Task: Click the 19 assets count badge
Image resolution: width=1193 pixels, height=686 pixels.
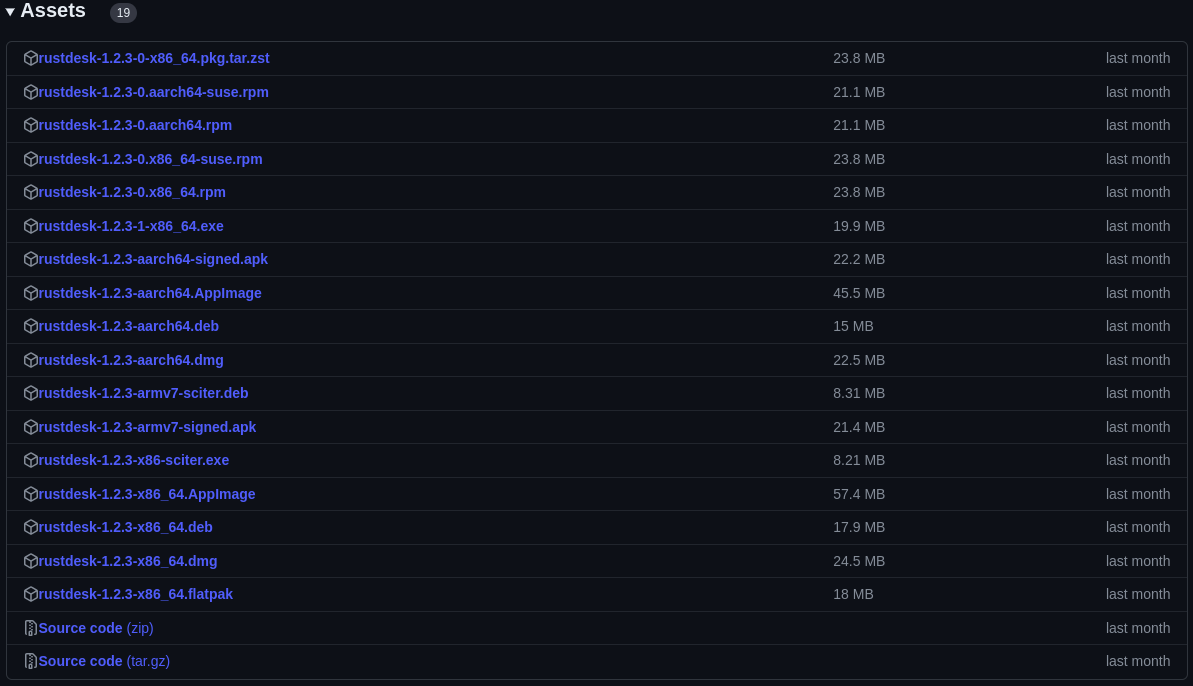Action: 123,13
